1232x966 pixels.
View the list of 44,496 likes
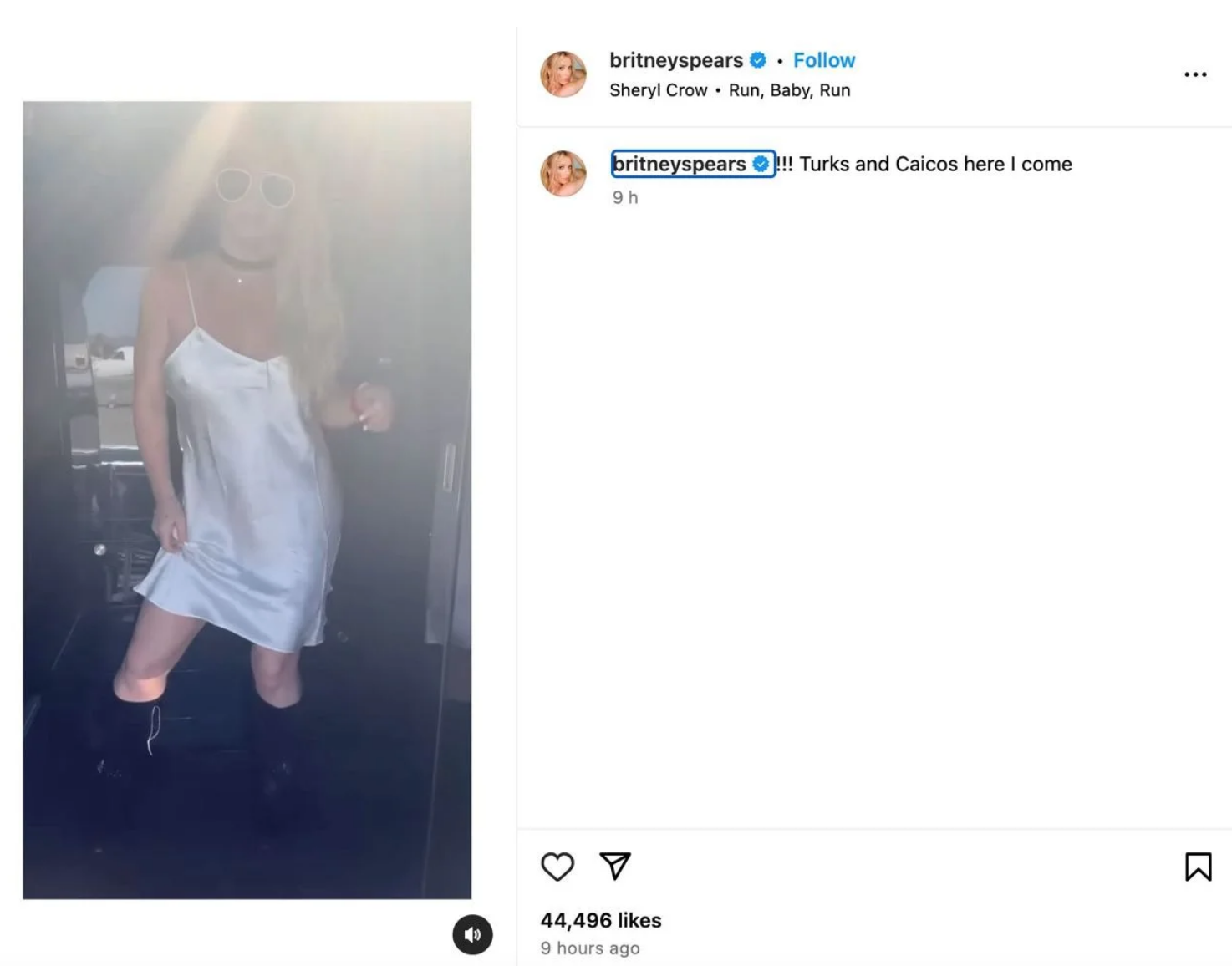click(x=601, y=920)
